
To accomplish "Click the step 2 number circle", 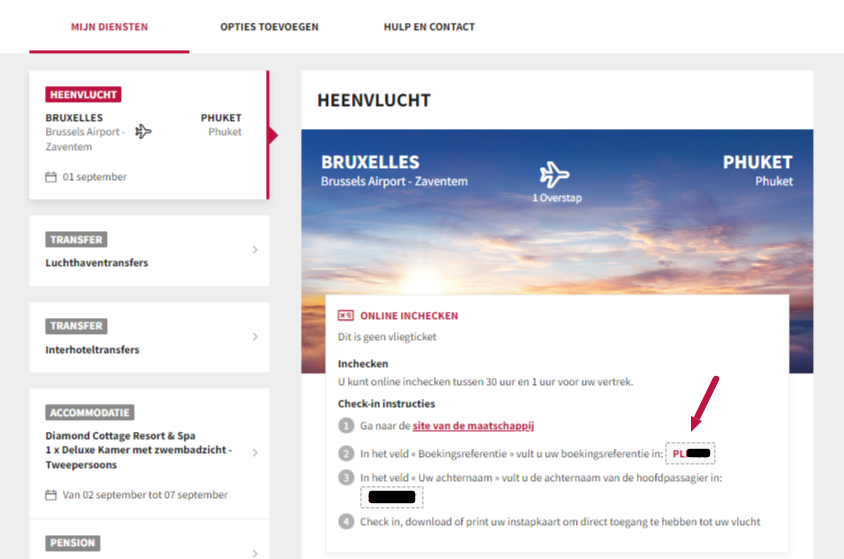I will point(346,453).
